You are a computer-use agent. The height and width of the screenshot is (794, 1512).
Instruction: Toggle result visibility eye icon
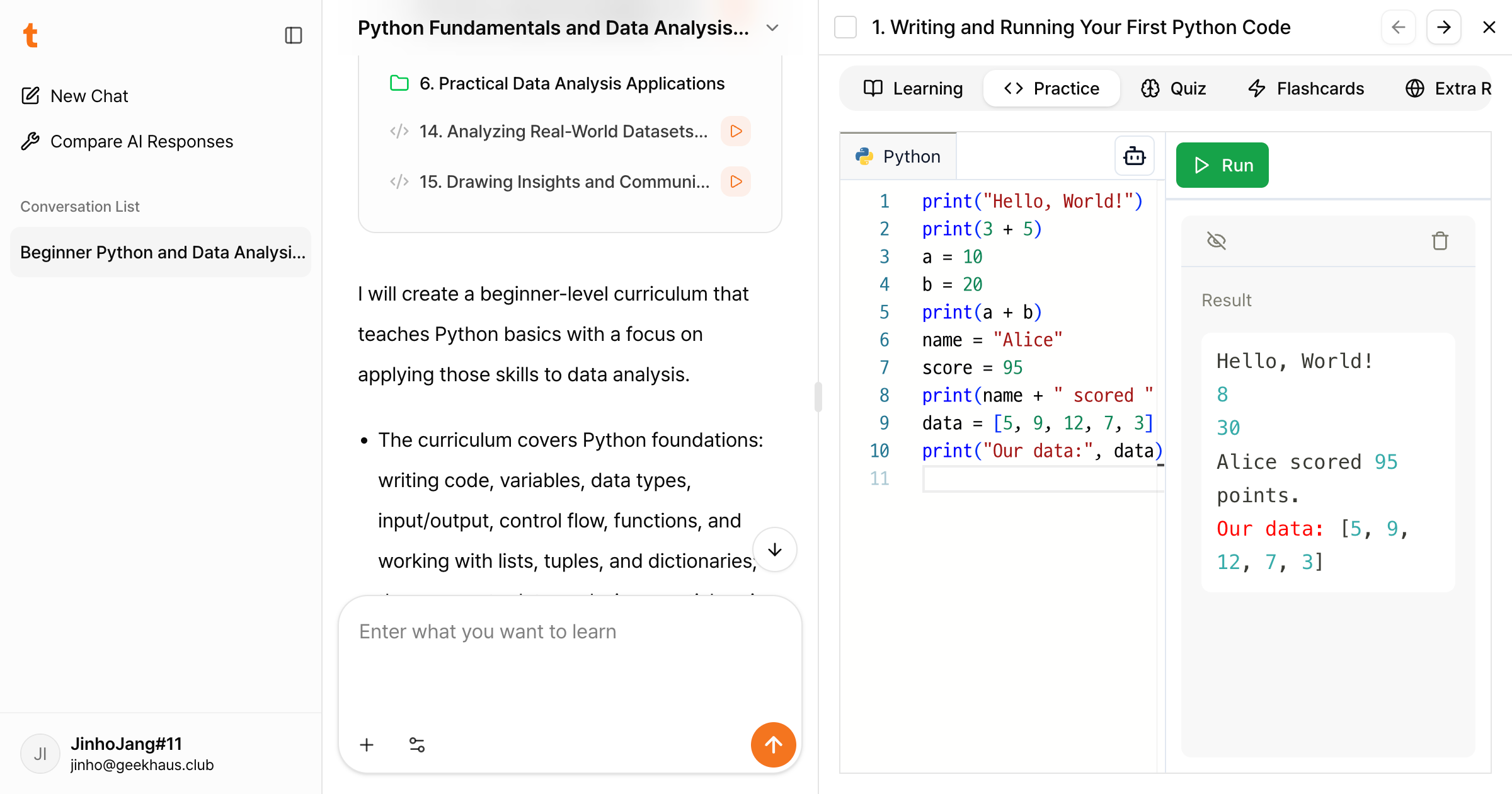tap(1216, 241)
